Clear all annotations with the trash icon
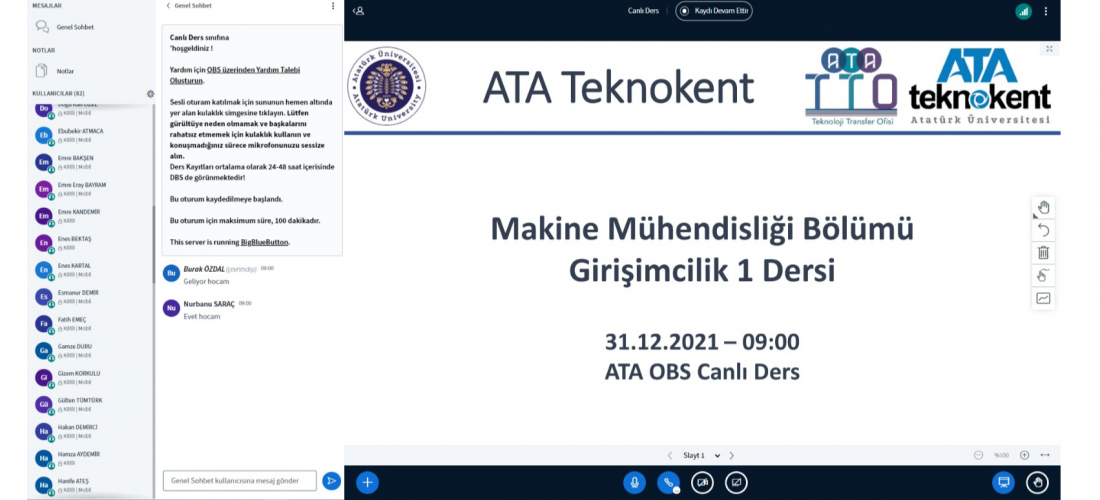The height and width of the screenshot is (500, 1100). pyautogui.click(x=1043, y=252)
